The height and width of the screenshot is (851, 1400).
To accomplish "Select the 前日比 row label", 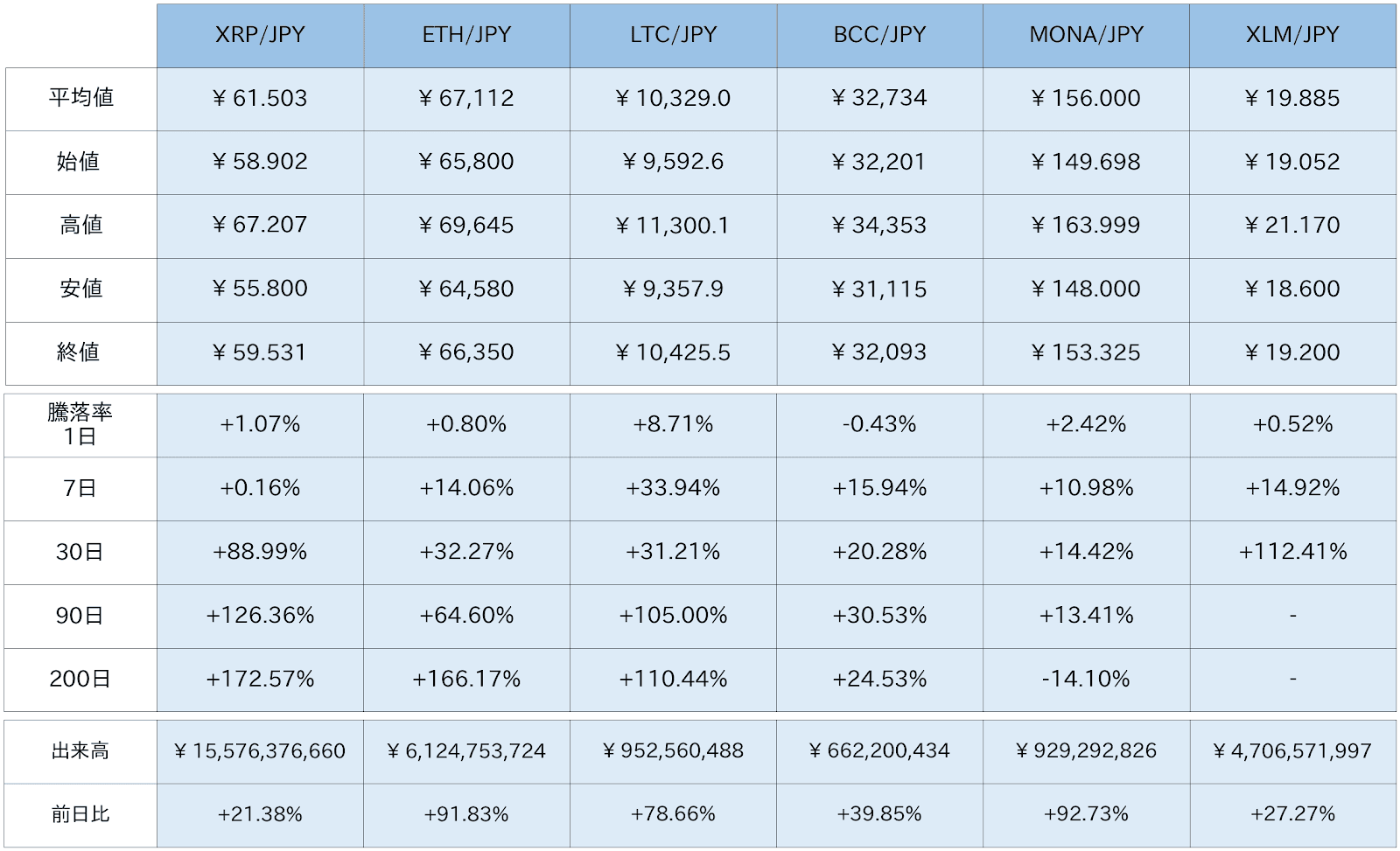I will coord(80,814).
